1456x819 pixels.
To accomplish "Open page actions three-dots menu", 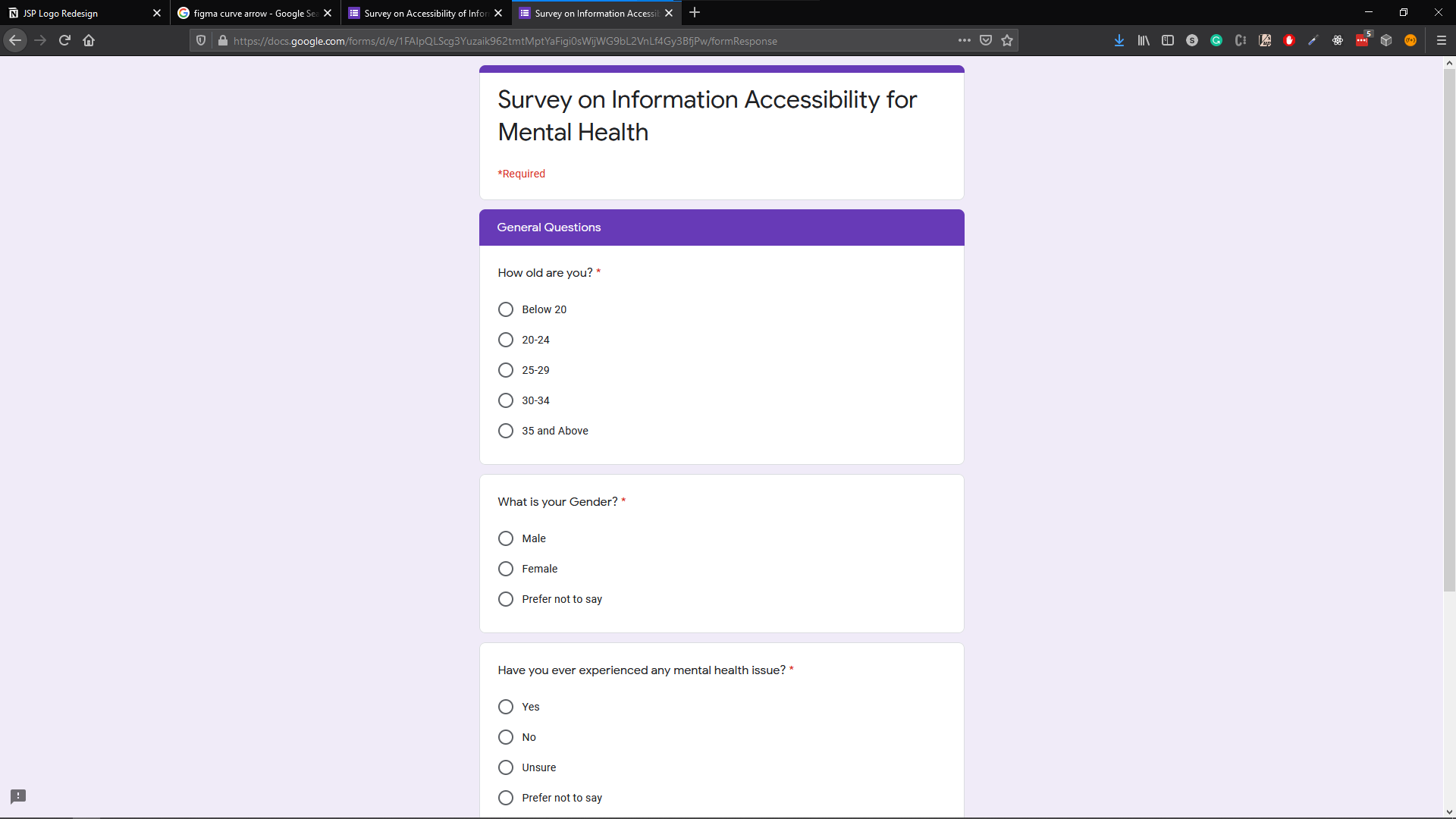I will coord(965,40).
